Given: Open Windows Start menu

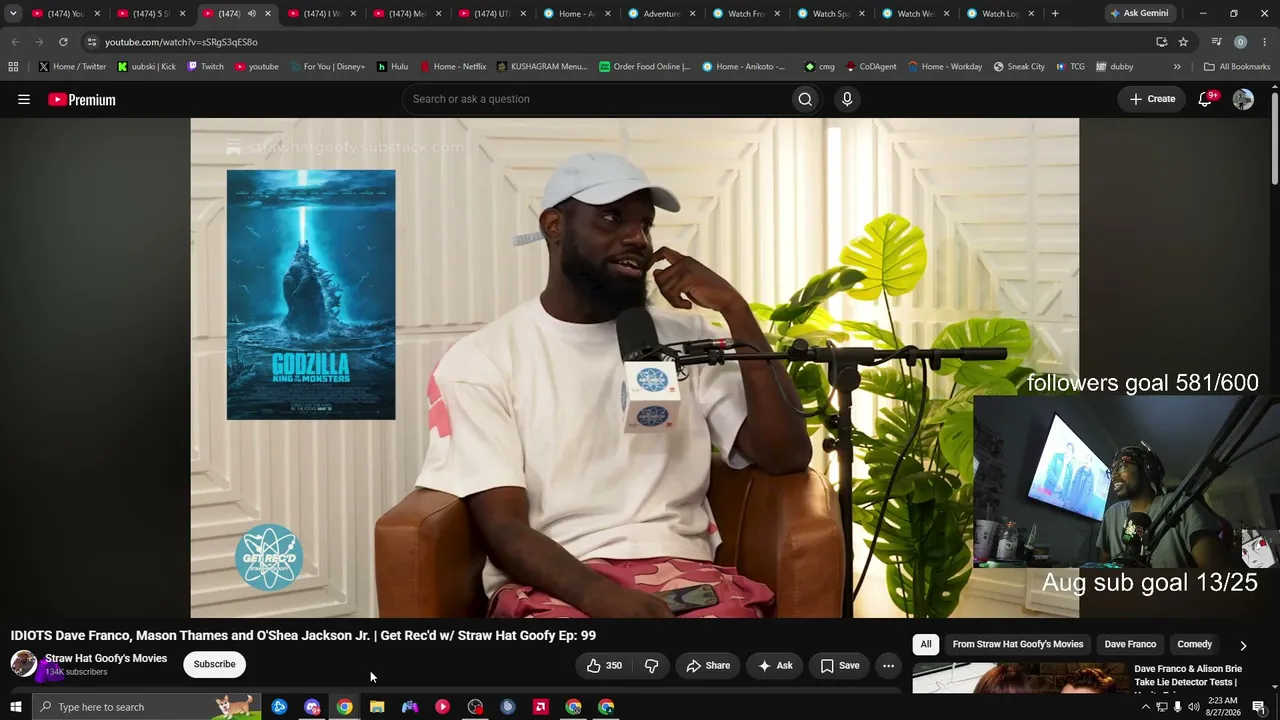Looking at the screenshot, I should tap(15, 707).
